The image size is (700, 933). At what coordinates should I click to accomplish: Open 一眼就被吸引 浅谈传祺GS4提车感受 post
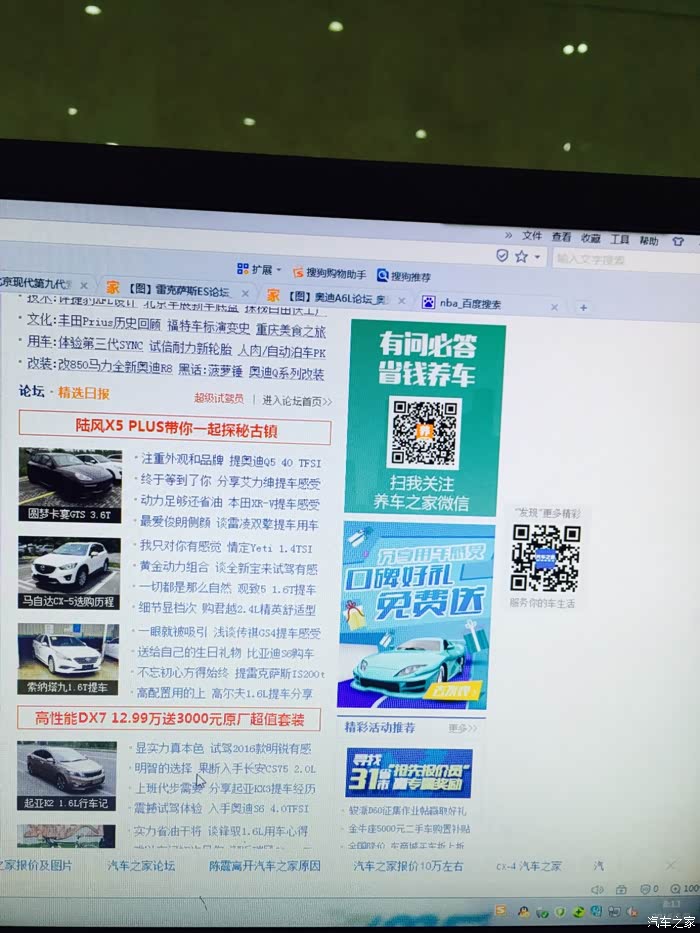[229, 632]
